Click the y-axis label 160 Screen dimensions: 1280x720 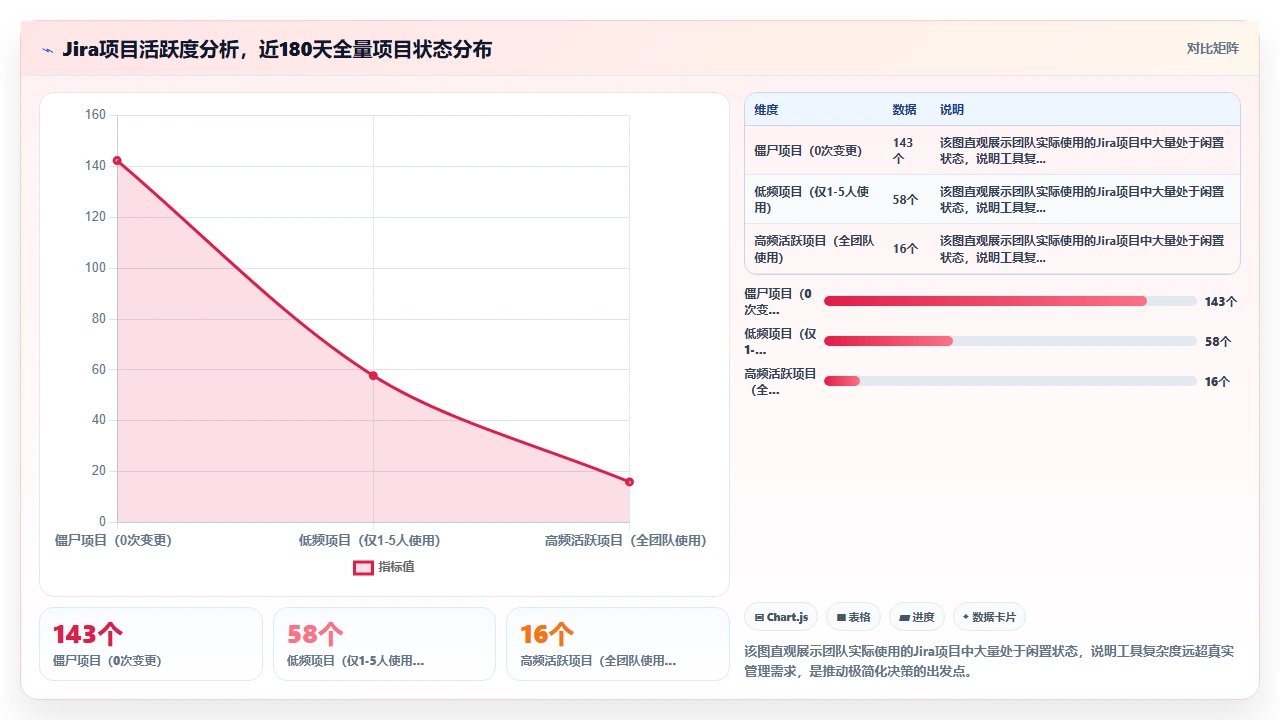[95, 115]
